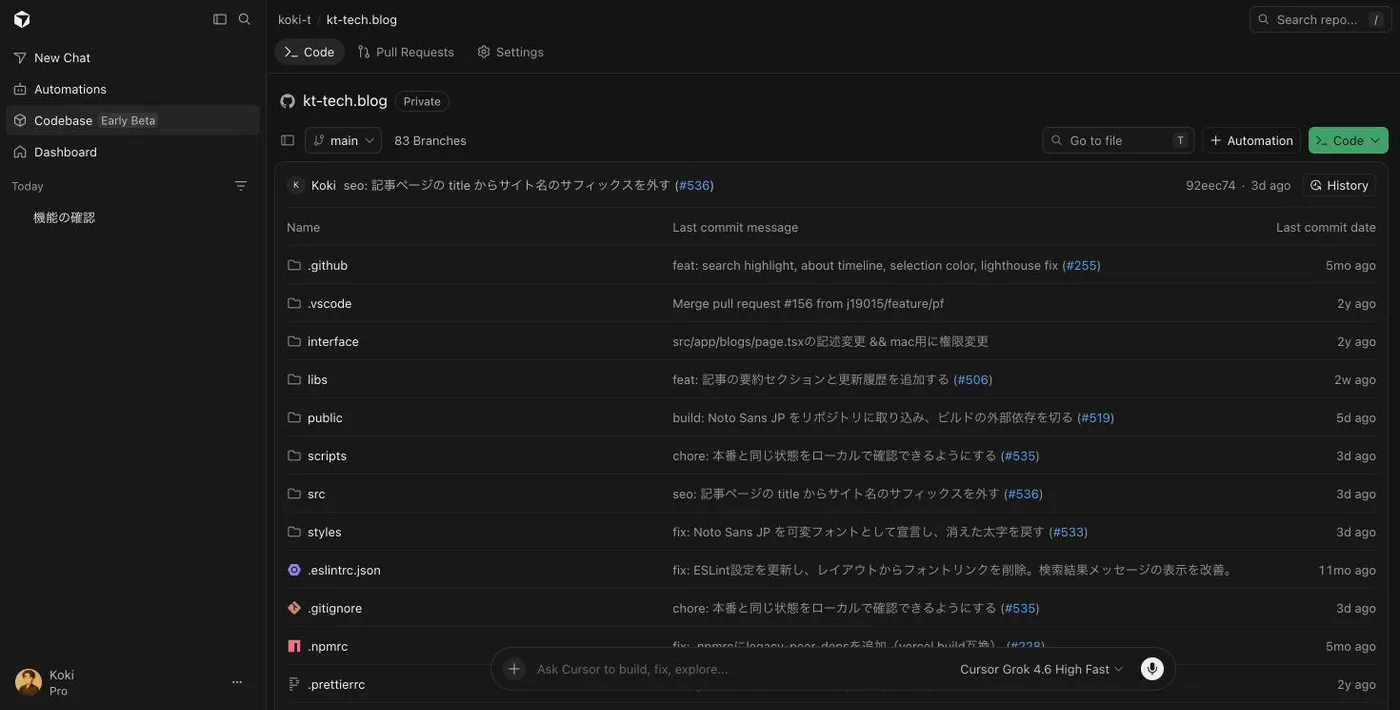Click the .vscode folder icon
The width and height of the screenshot is (1400, 710).
click(x=294, y=303)
